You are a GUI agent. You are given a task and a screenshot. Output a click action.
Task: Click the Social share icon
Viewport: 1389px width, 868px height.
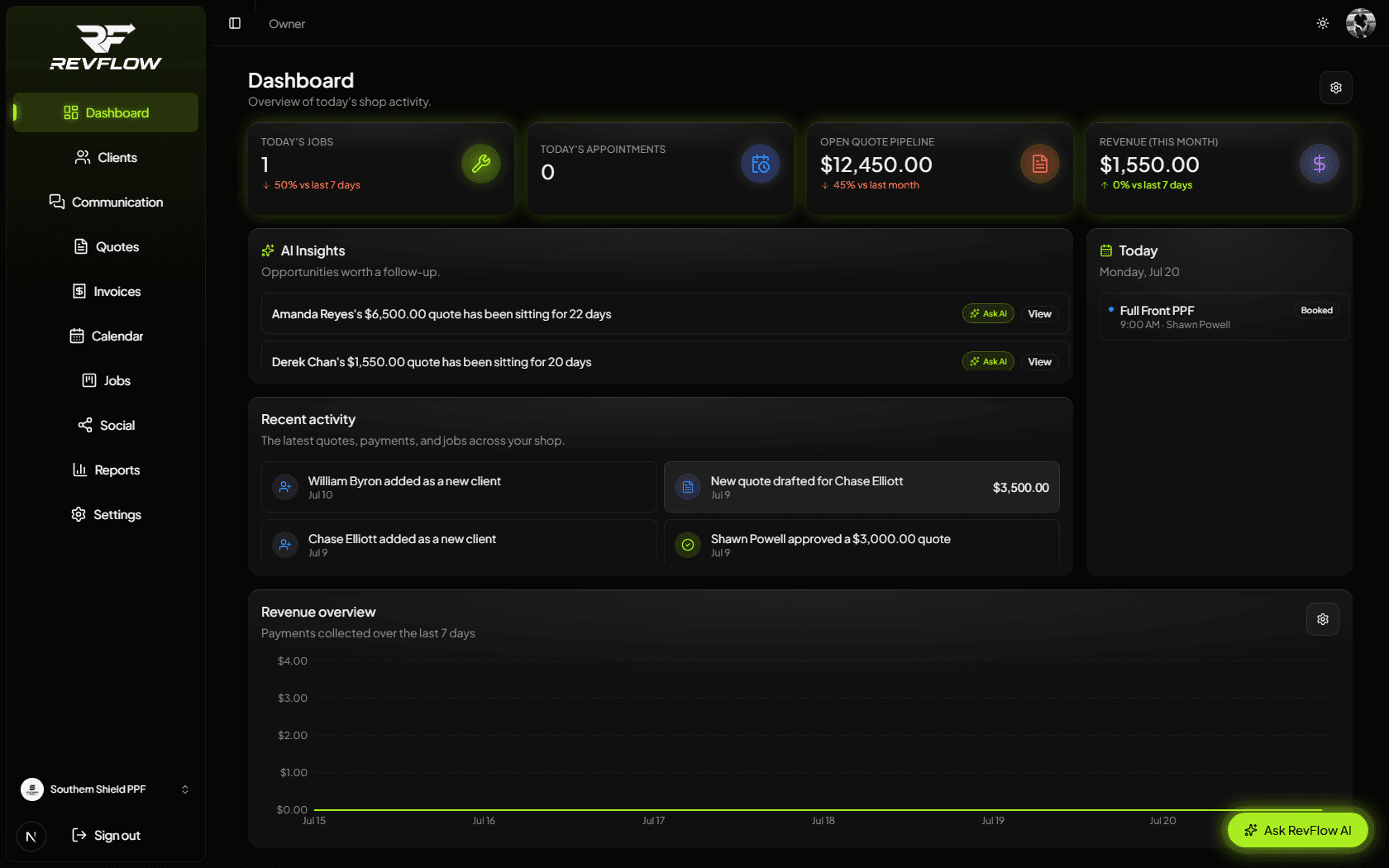click(x=85, y=425)
